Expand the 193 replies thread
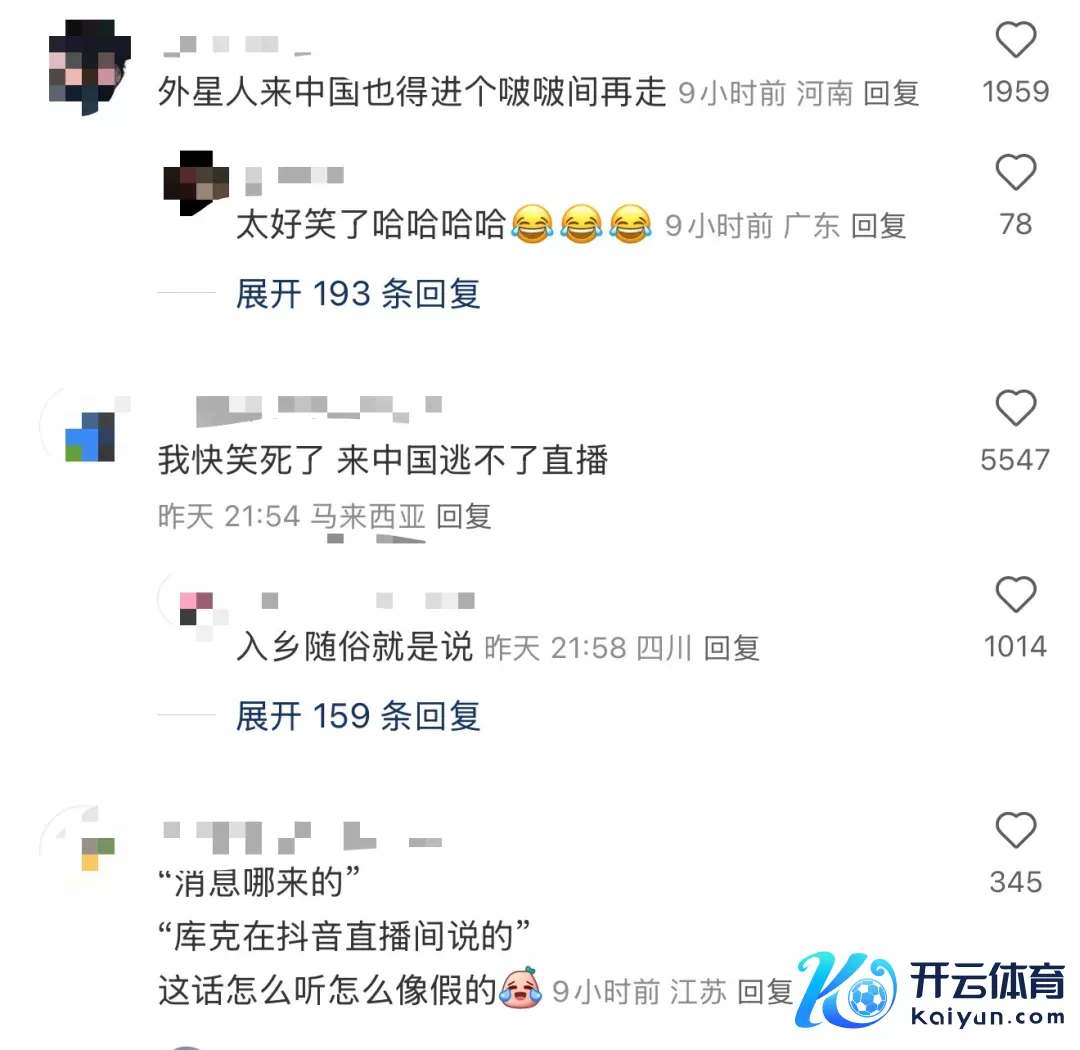The width and height of the screenshot is (1080, 1050). pos(357,294)
